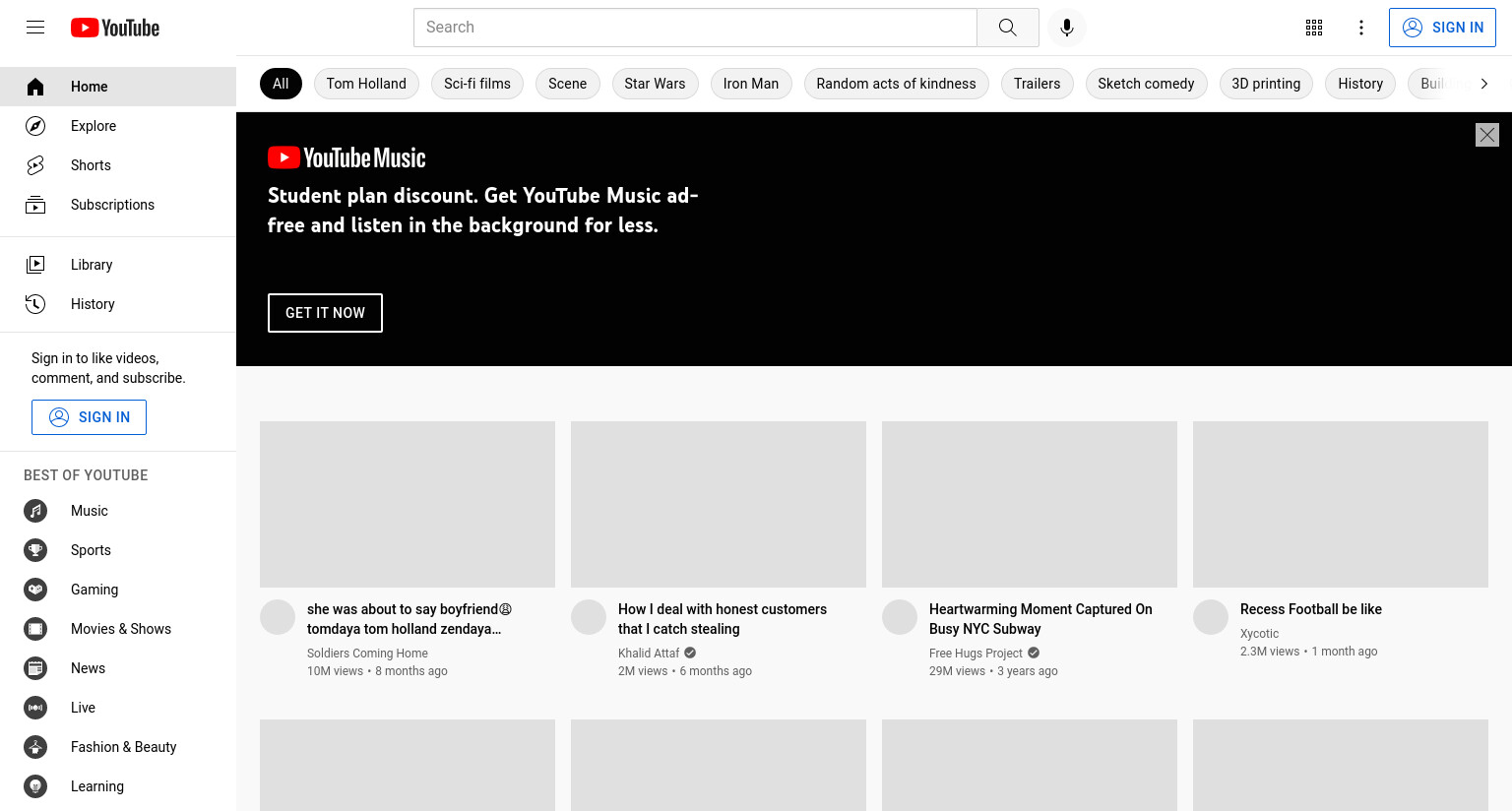Open Xycotic channel avatar
This screenshot has width=1512, height=811.
1211,617
